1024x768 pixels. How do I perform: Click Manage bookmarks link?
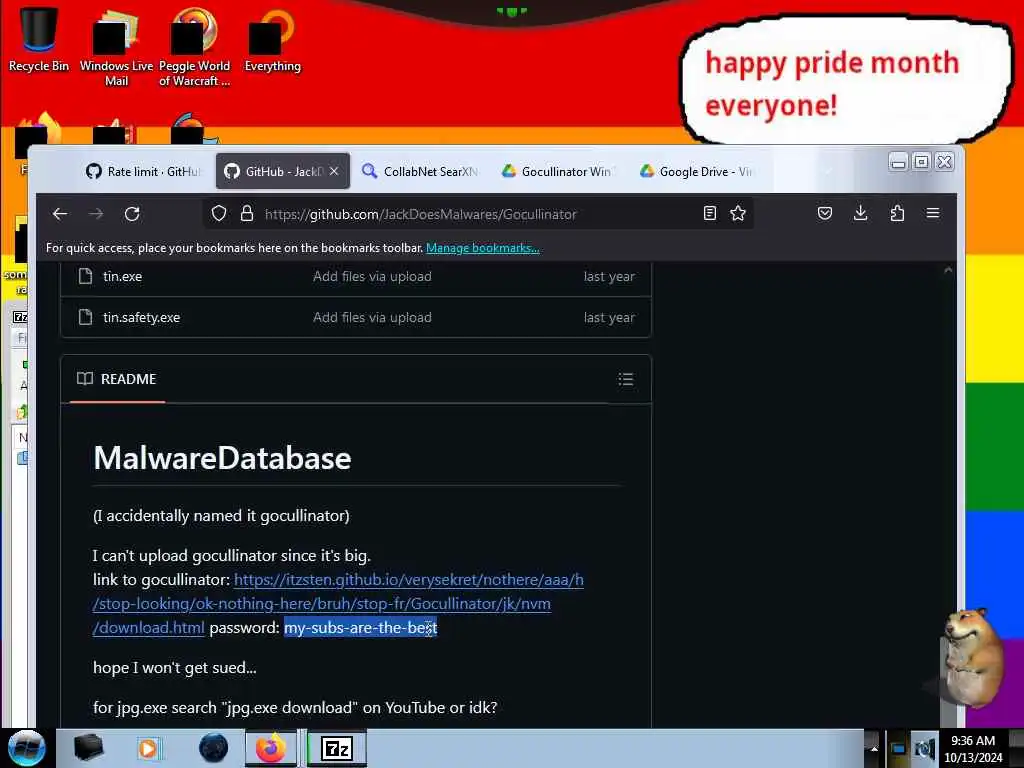point(483,248)
